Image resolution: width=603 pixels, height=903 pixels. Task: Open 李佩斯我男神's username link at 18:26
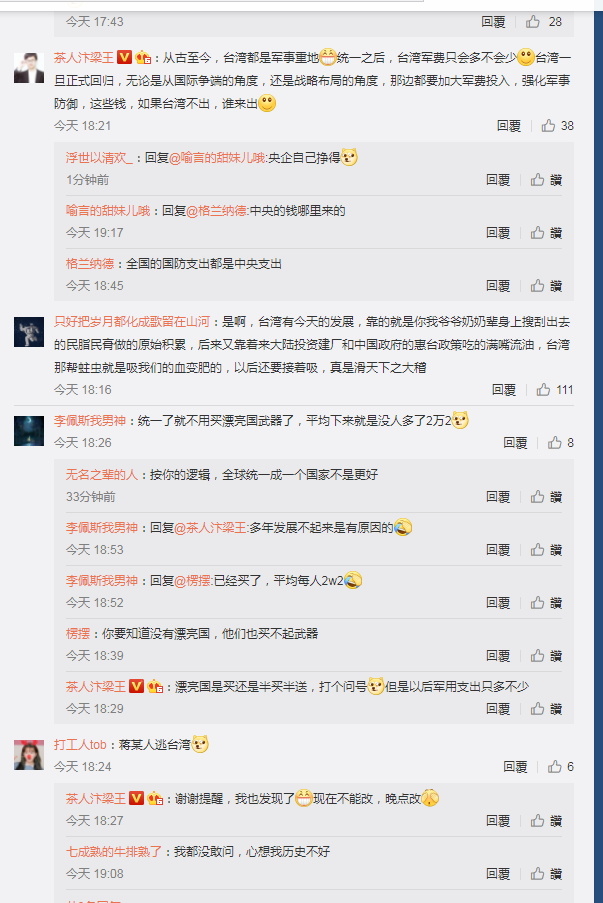point(90,421)
